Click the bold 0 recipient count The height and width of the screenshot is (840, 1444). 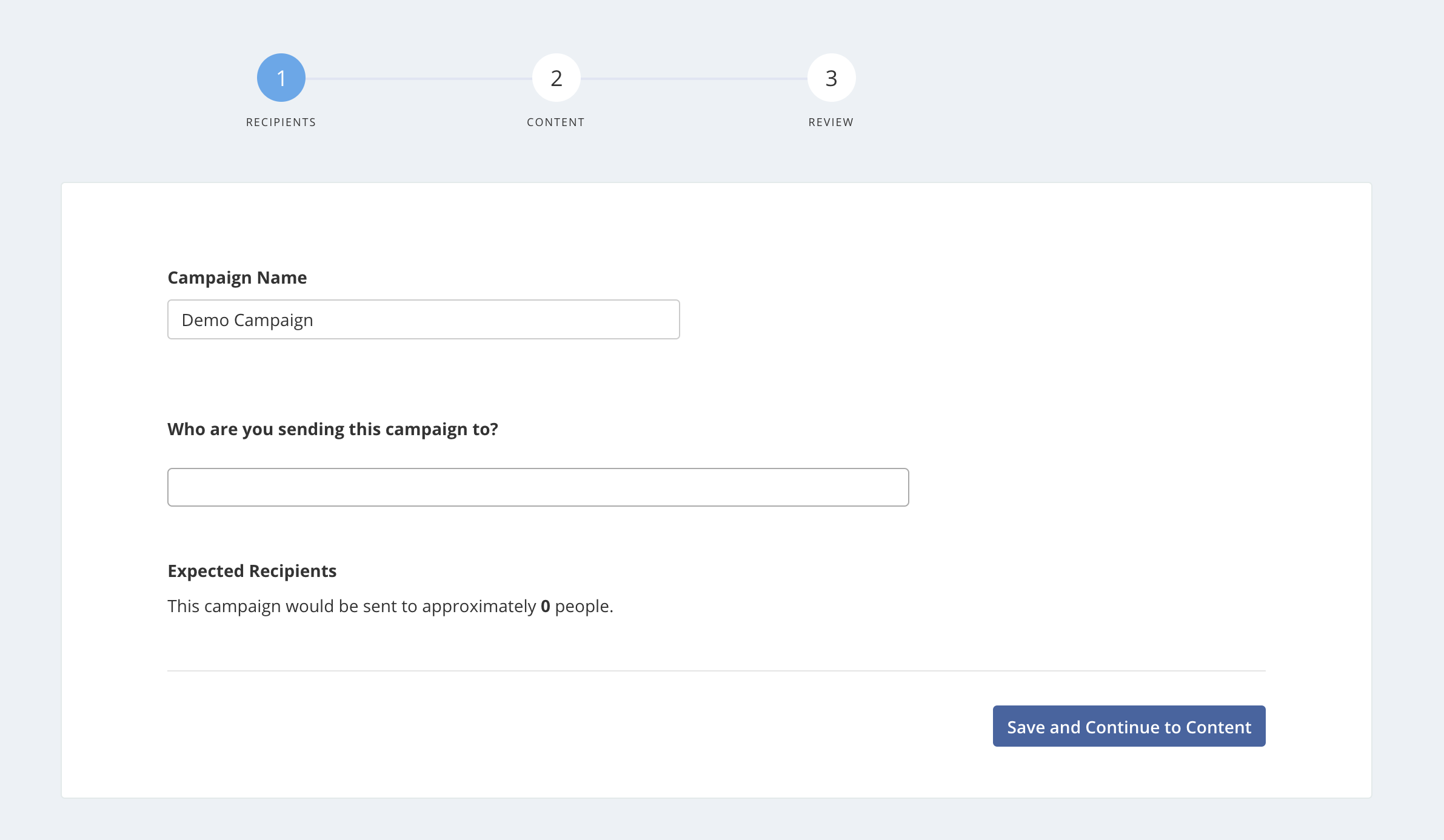[545, 606]
